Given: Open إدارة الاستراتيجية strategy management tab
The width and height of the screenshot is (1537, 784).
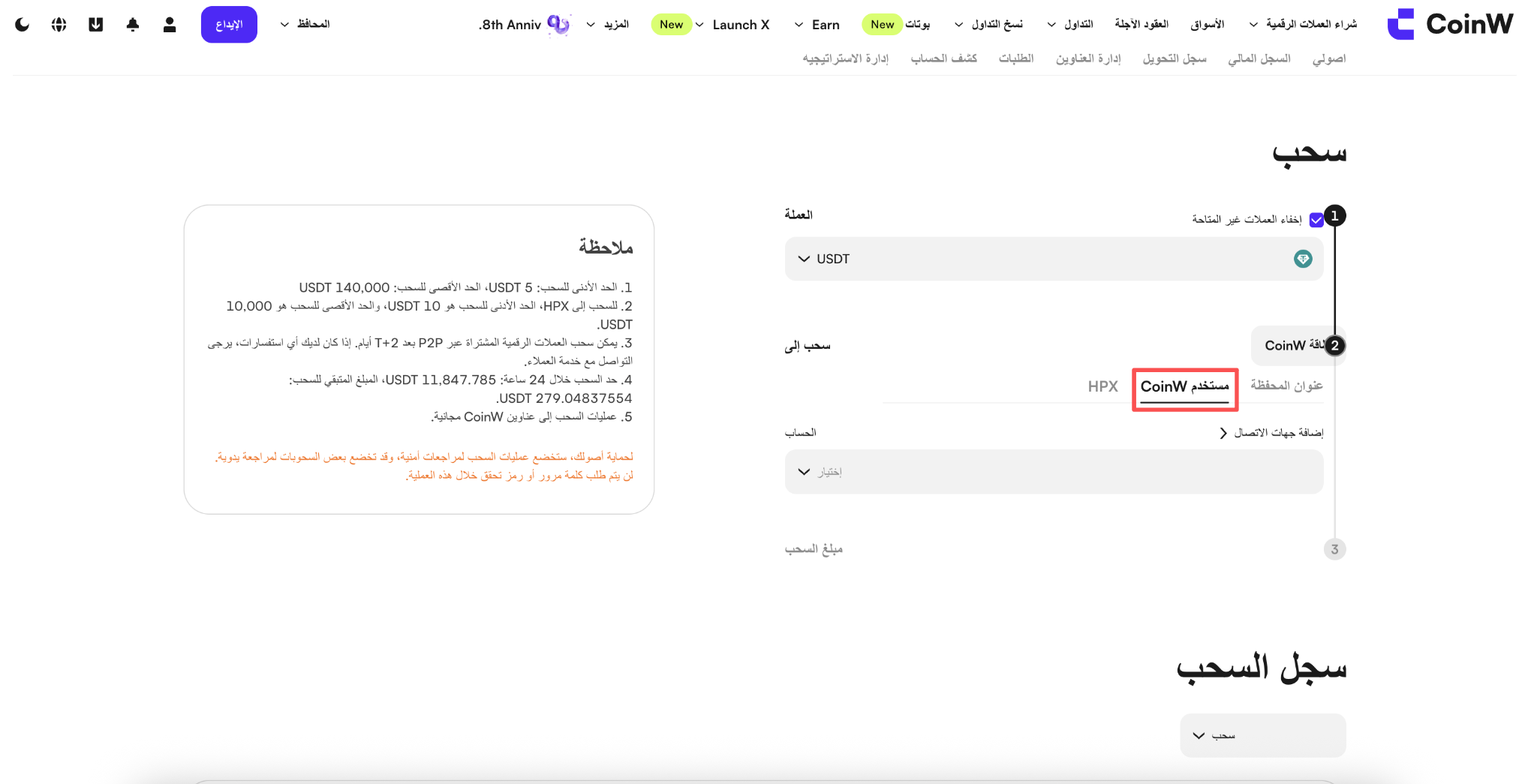Looking at the screenshot, I should tap(846, 59).
